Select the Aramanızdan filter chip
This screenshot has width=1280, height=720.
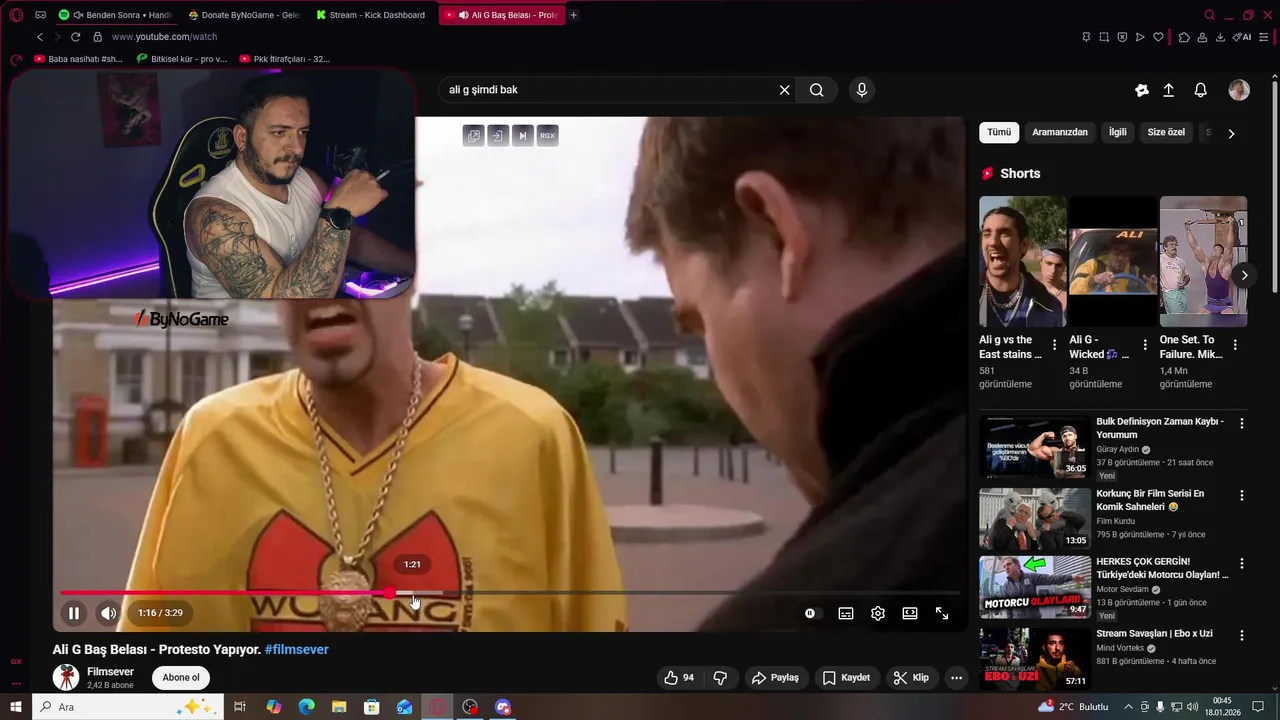click(1059, 132)
